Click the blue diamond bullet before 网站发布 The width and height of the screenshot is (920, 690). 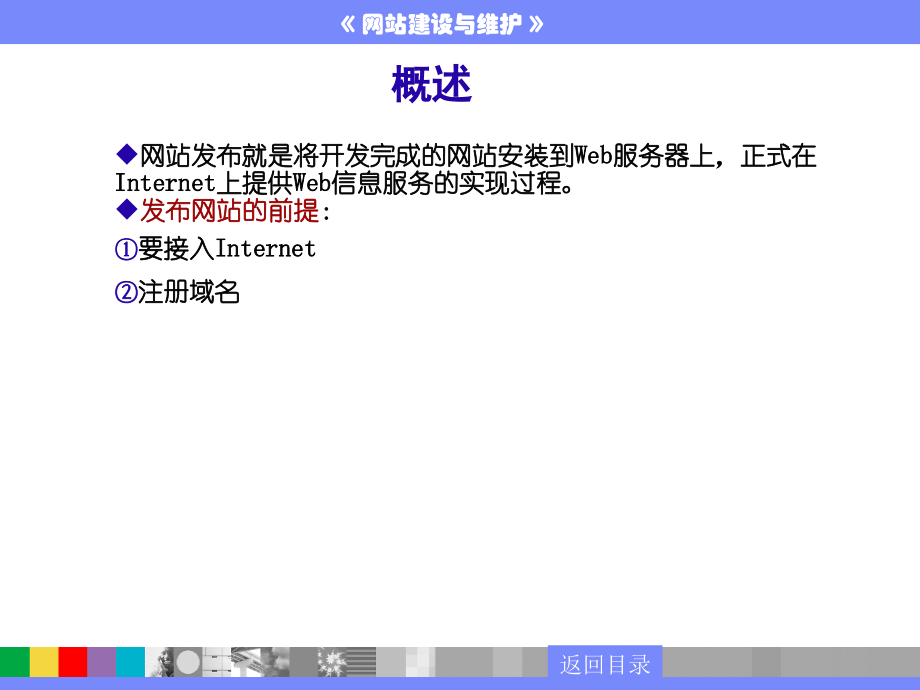pos(126,154)
